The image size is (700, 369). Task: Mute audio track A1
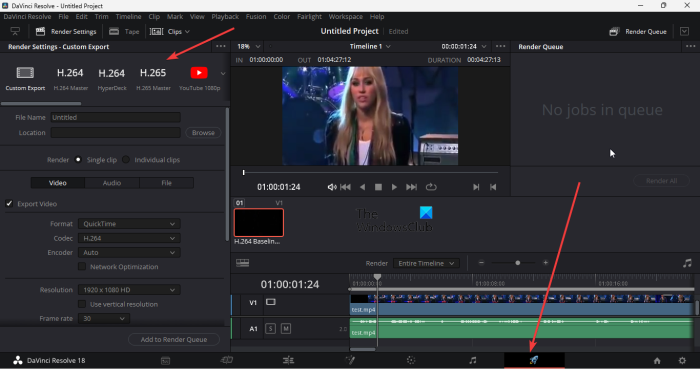click(x=286, y=328)
